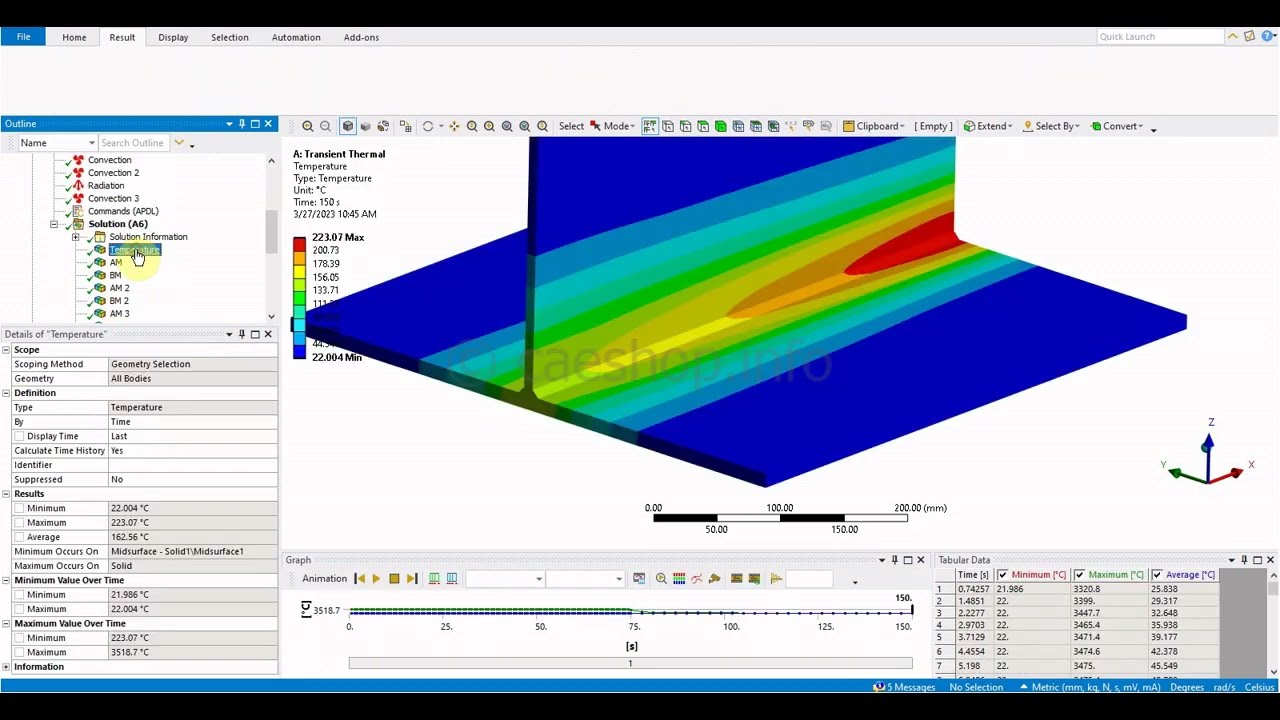Select the BM 2 result item
This screenshot has height=720, width=1280.
[118, 301]
